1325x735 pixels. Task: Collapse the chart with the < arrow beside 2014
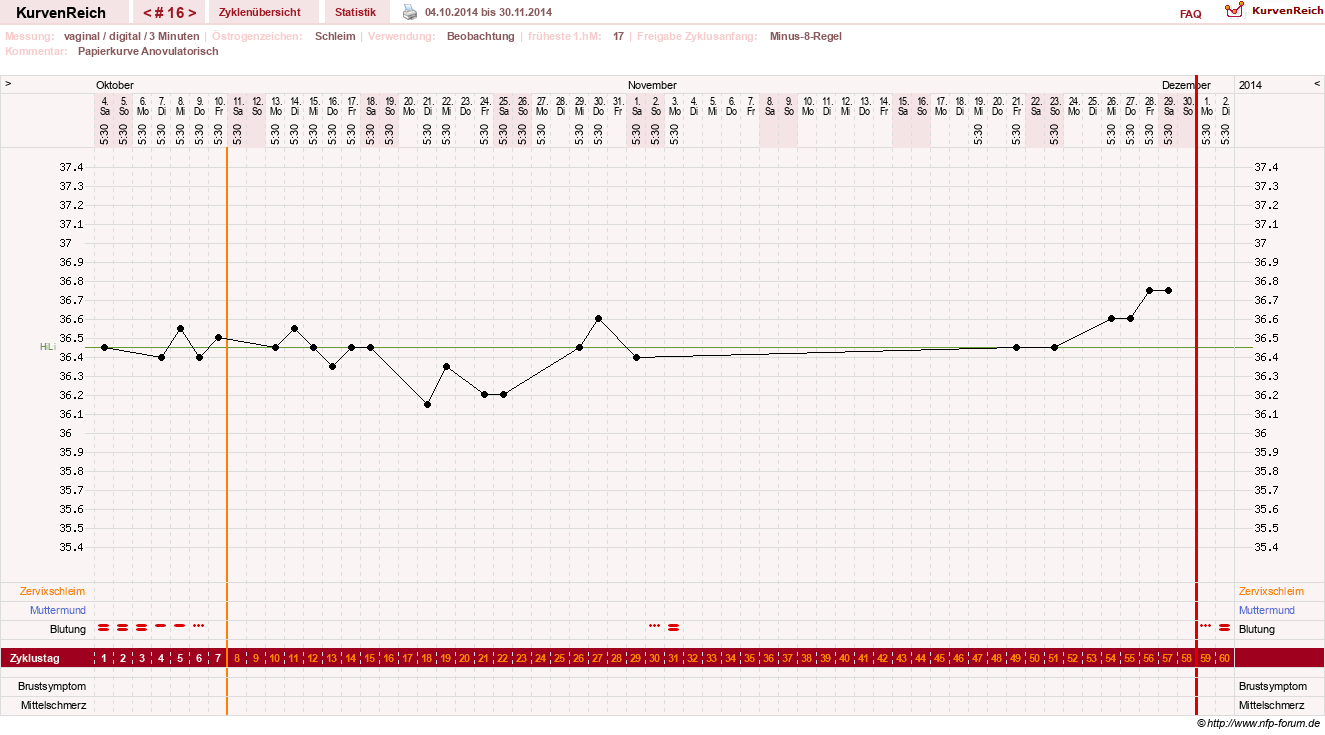tap(1317, 84)
